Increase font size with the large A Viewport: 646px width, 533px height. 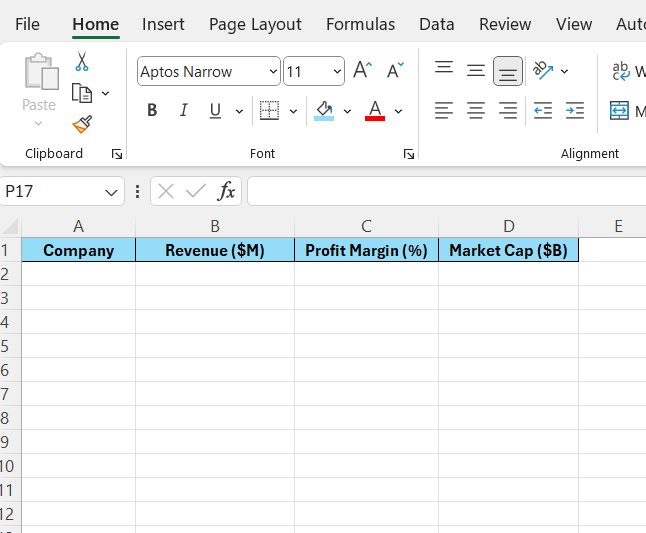click(x=363, y=70)
